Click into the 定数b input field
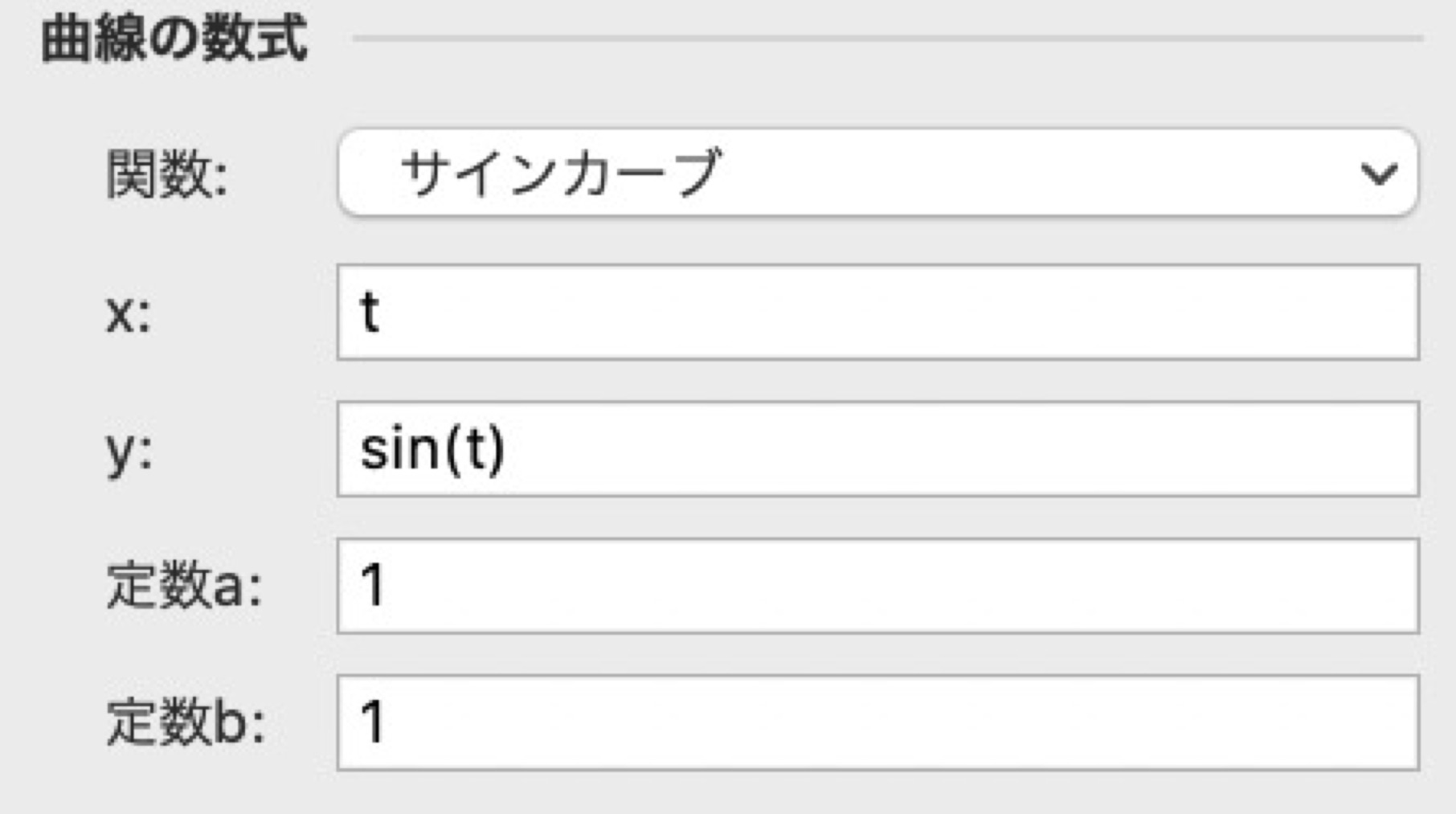Image resolution: width=1456 pixels, height=814 pixels. pos(877,722)
